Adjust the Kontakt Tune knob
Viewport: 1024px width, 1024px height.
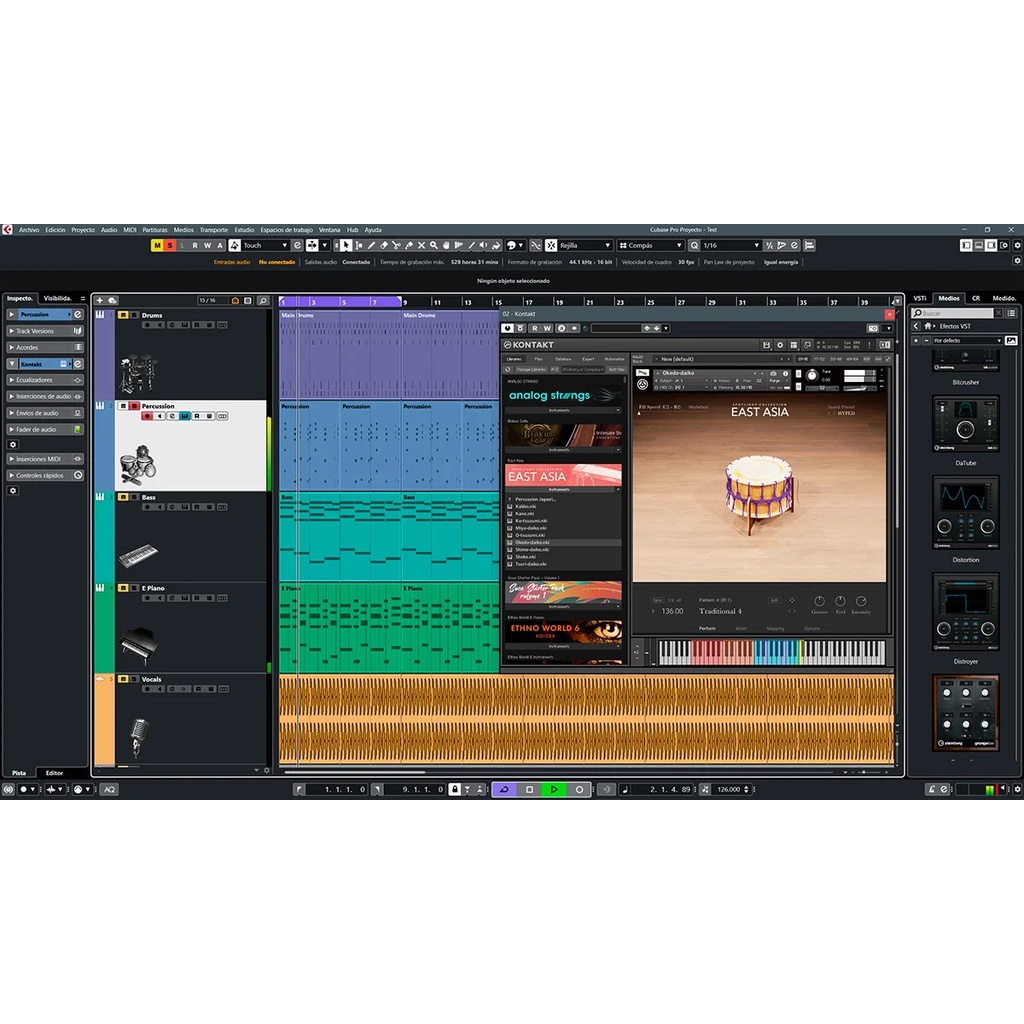(x=812, y=376)
